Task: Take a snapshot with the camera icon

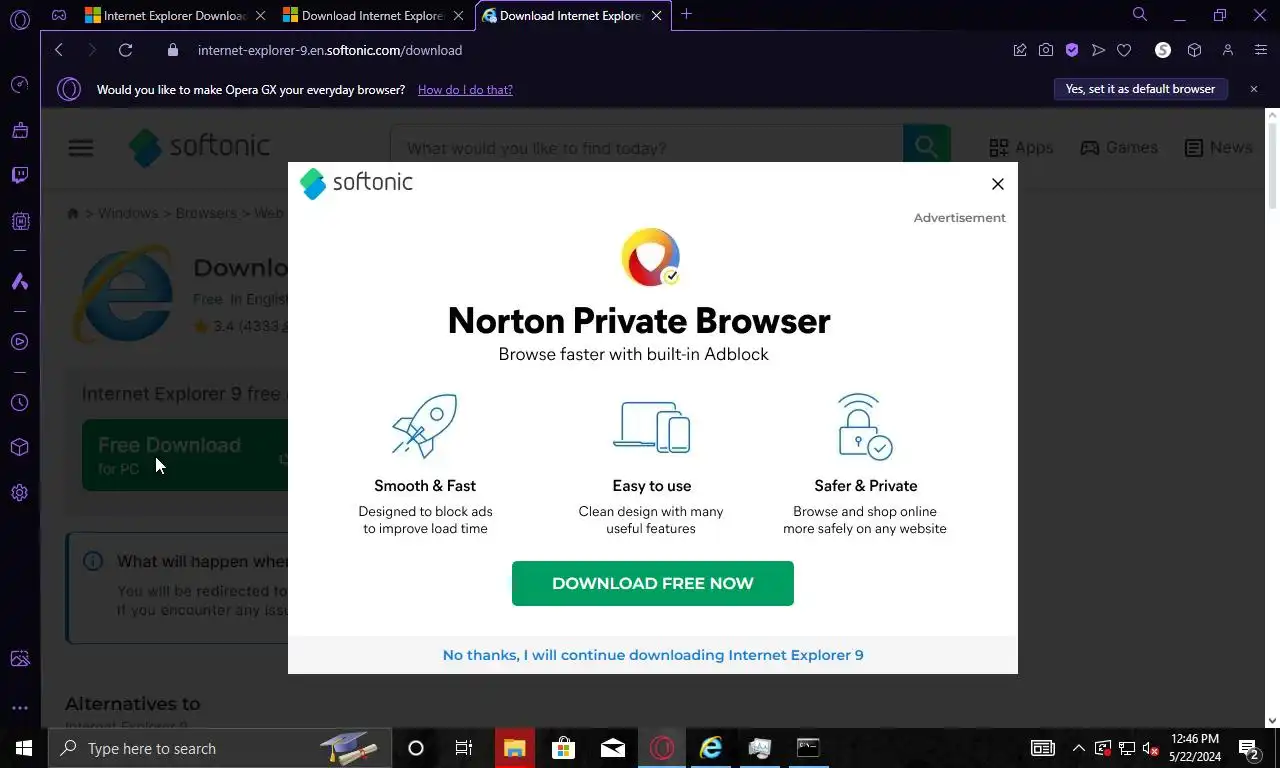Action: tap(1045, 50)
